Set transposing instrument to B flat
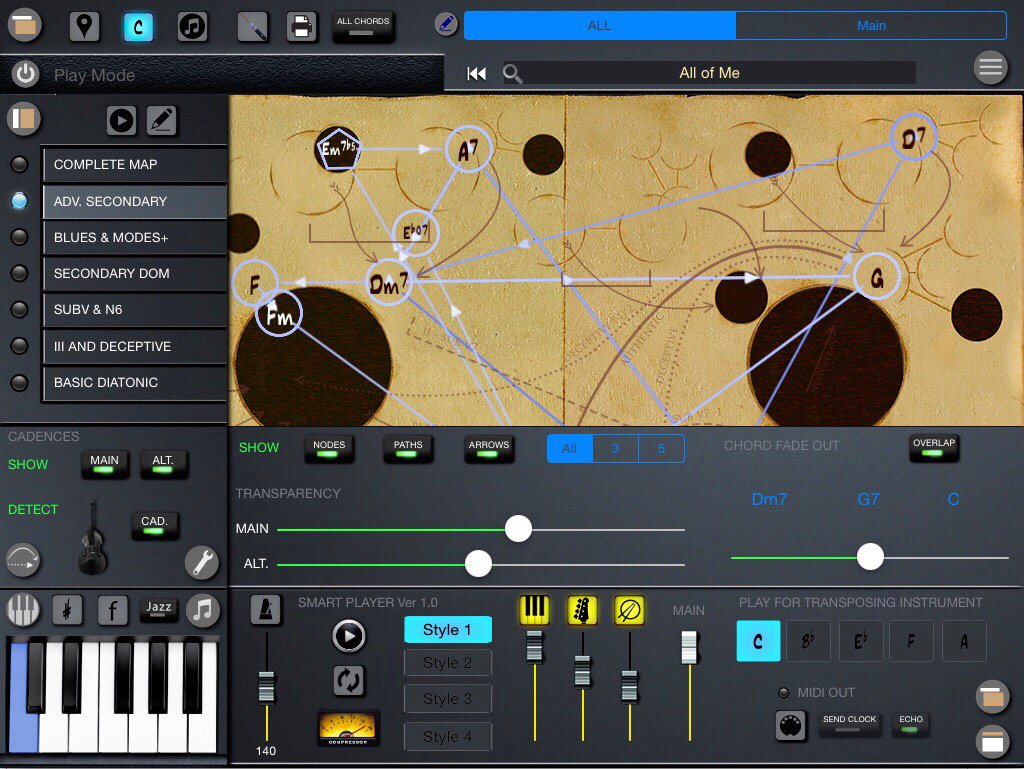The width and height of the screenshot is (1024, 769). click(808, 641)
